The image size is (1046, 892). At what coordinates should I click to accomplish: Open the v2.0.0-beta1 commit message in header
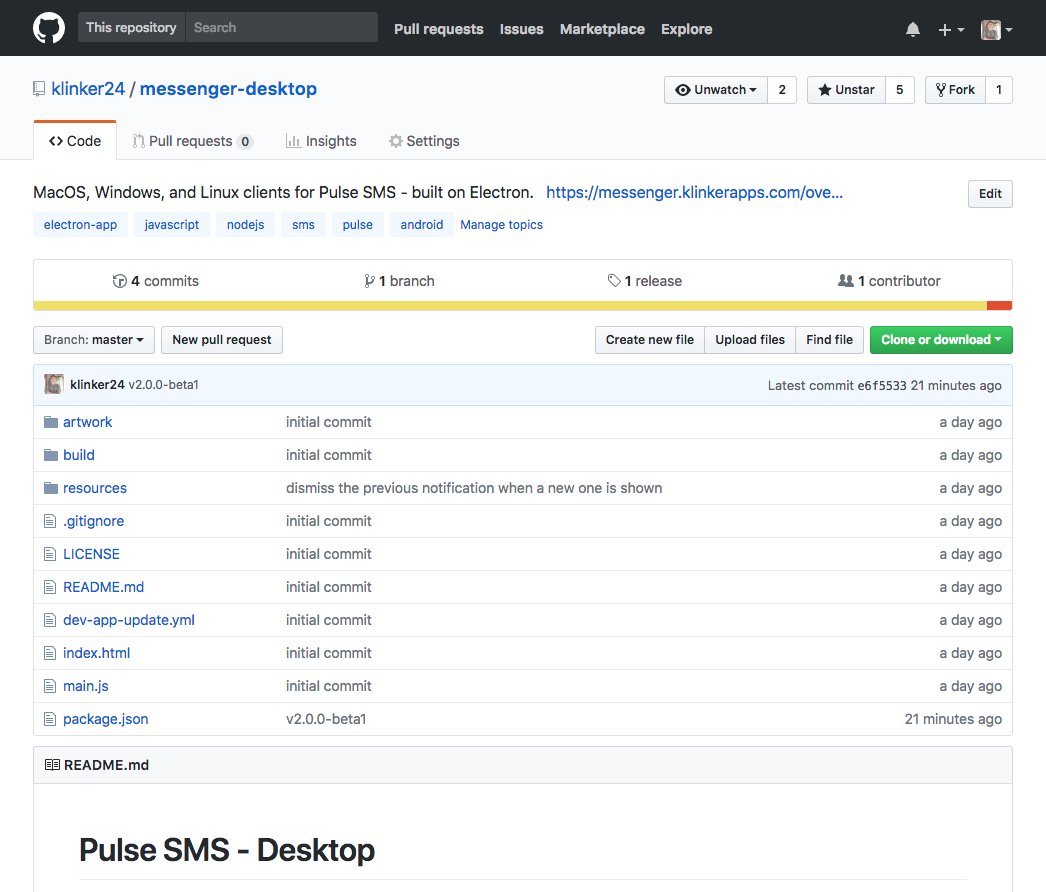(x=163, y=385)
